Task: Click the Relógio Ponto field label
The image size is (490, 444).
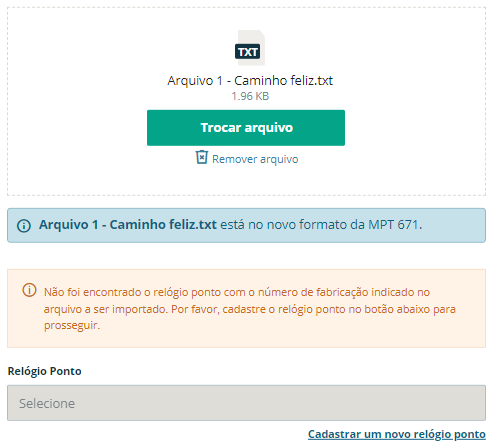Action: click(44, 371)
